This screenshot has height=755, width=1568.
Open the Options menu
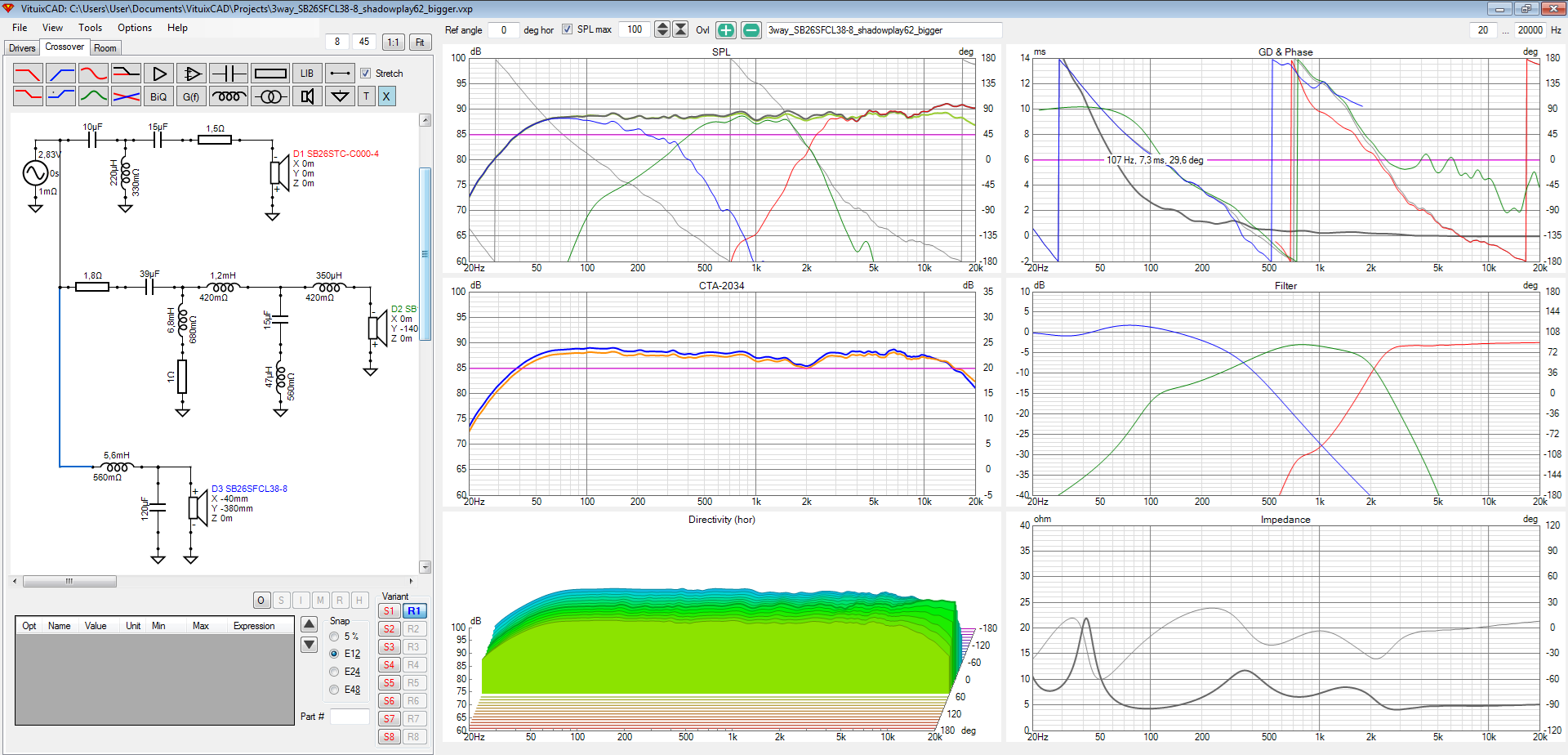click(135, 27)
